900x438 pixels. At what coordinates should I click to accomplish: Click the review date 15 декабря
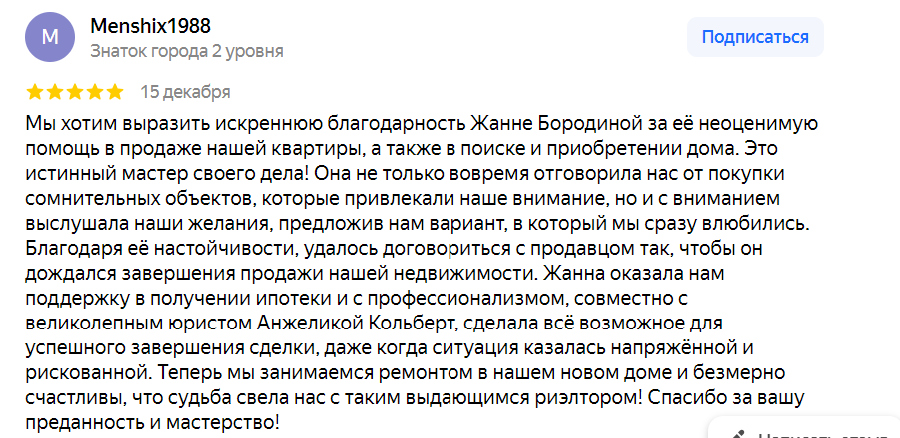pos(185,92)
